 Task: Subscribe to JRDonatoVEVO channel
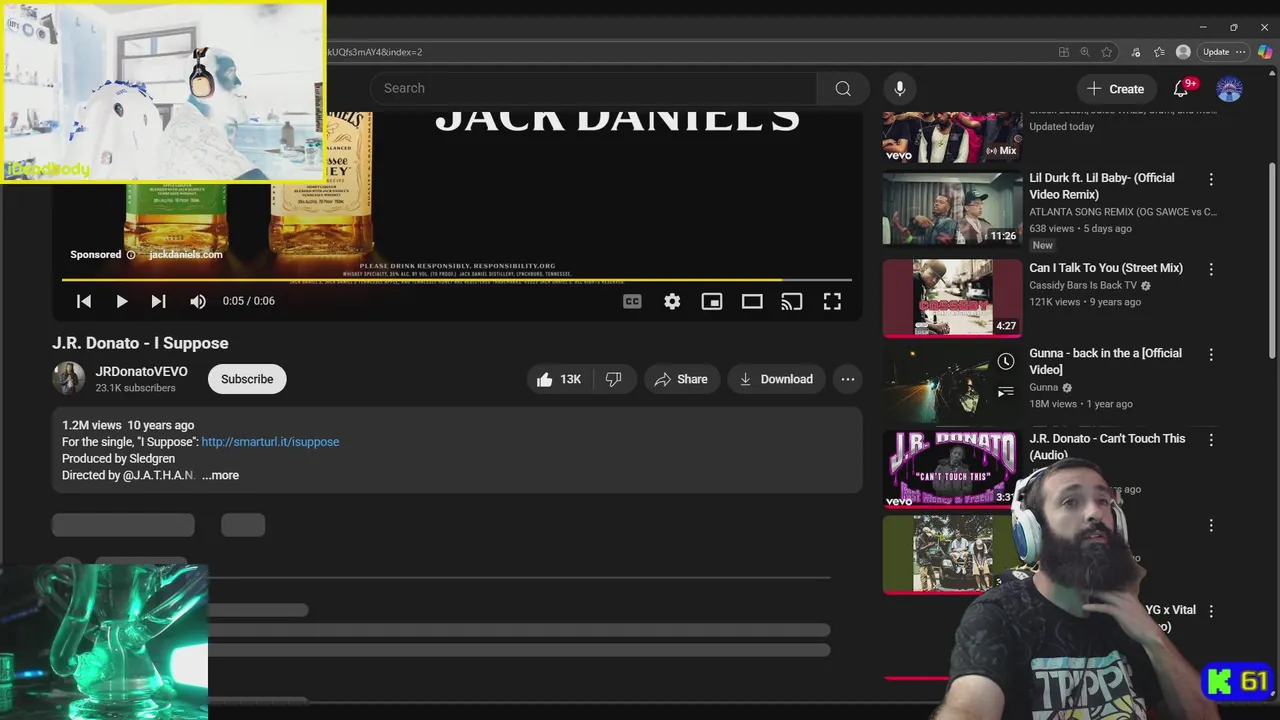click(247, 379)
